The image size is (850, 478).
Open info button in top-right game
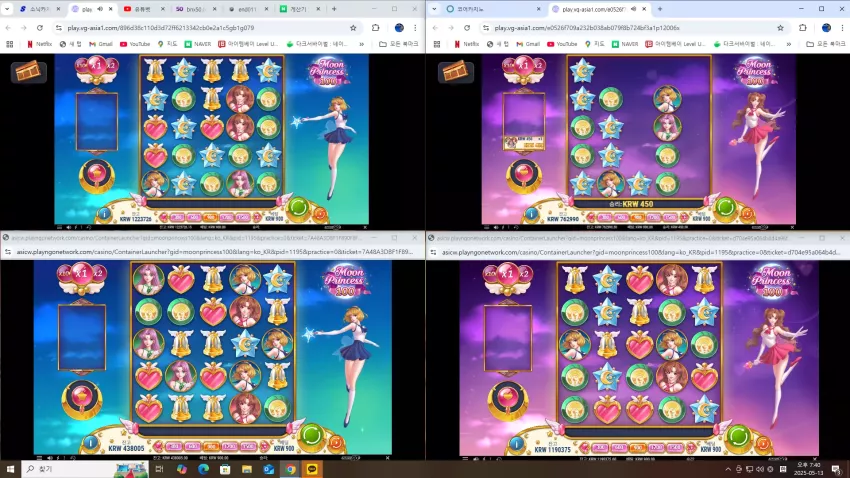pos(531,214)
